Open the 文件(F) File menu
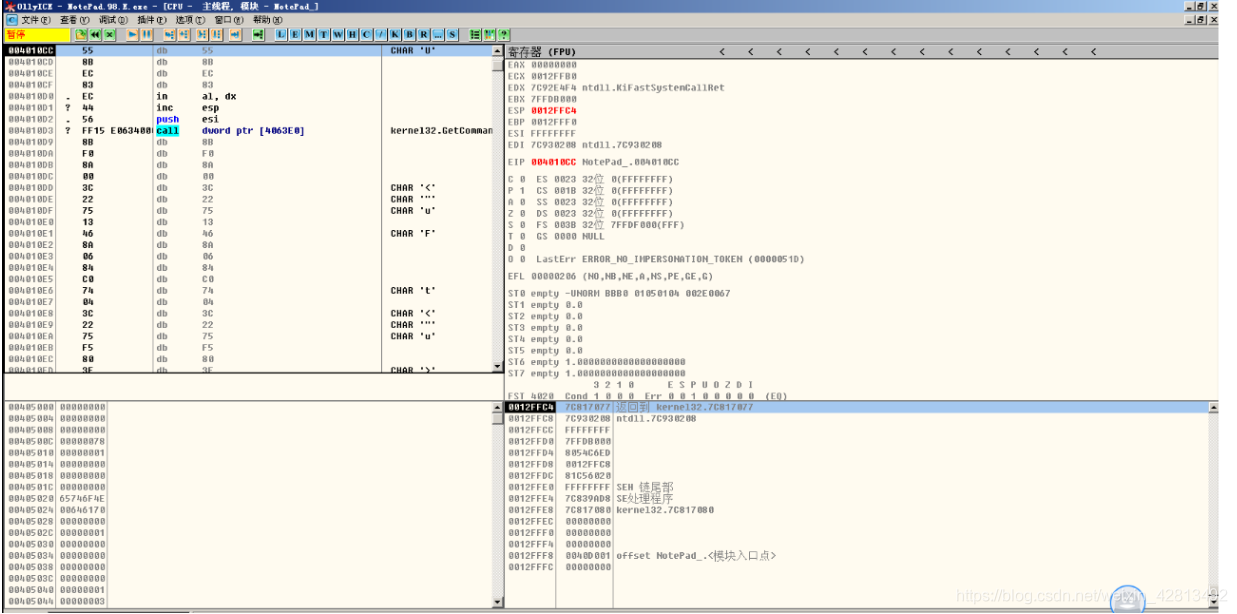This screenshot has height=614, width=1237. [x=37, y=19]
